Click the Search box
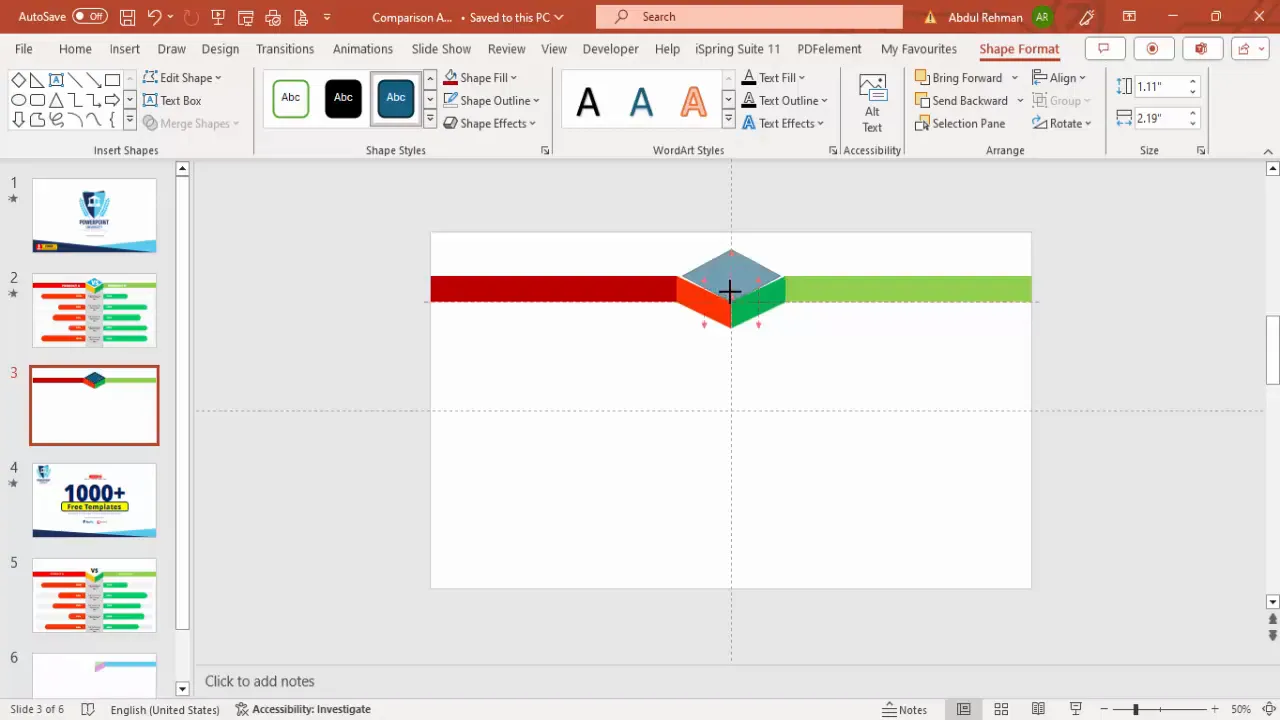 [x=749, y=17]
